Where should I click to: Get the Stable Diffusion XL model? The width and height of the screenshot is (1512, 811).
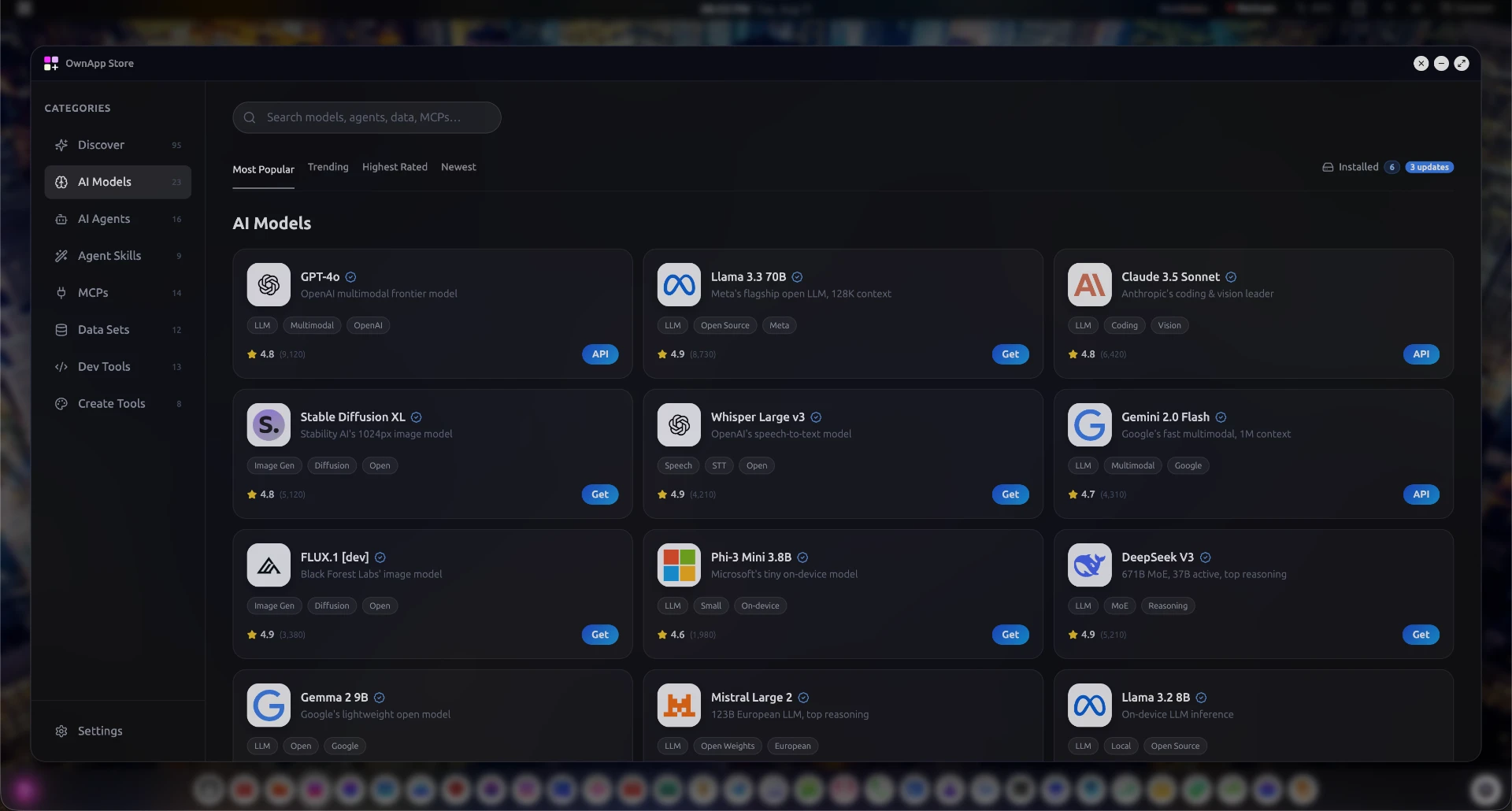(600, 494)
